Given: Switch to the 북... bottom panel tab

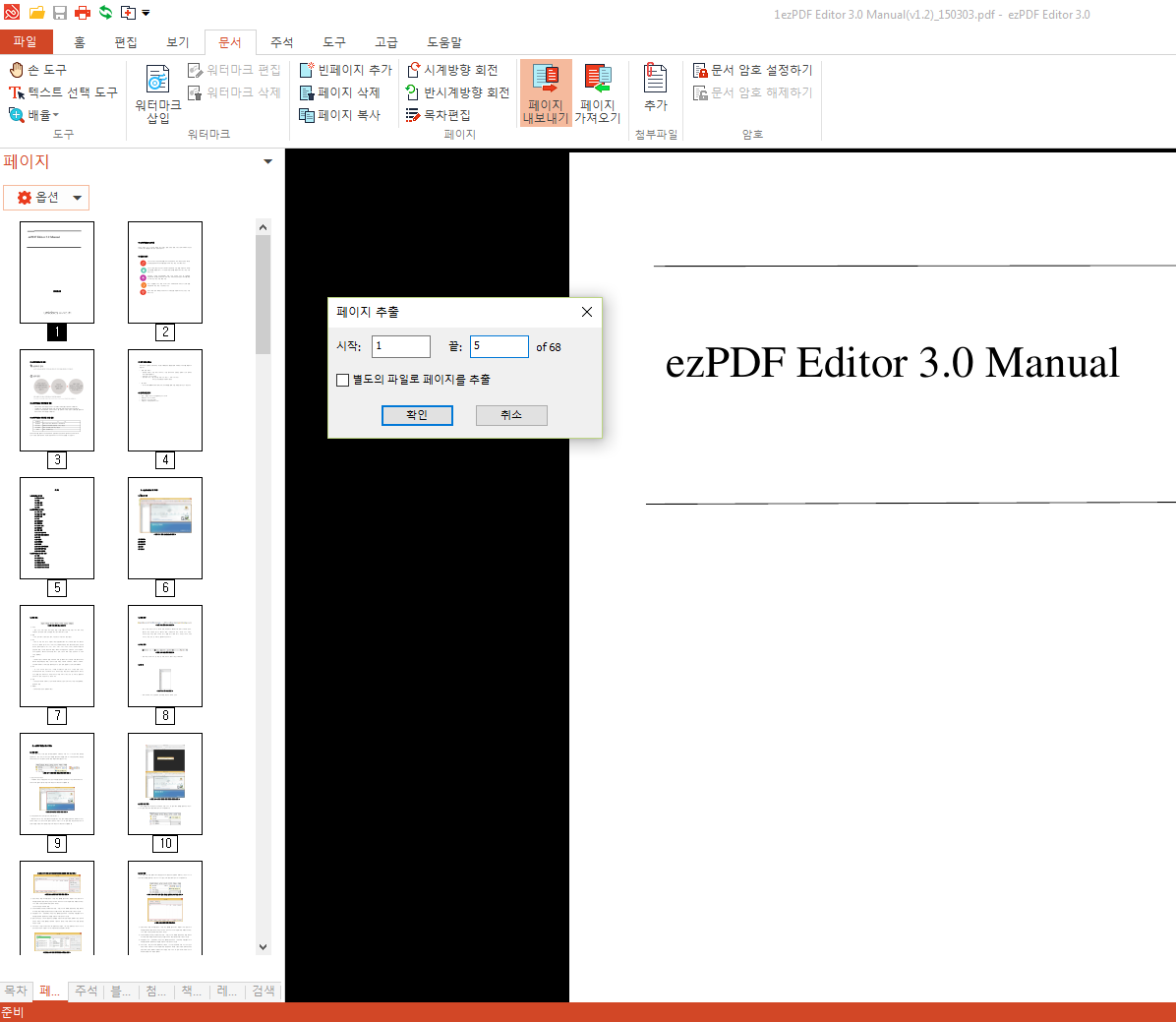Looking at the screenshot, I should tap(121, 991).
